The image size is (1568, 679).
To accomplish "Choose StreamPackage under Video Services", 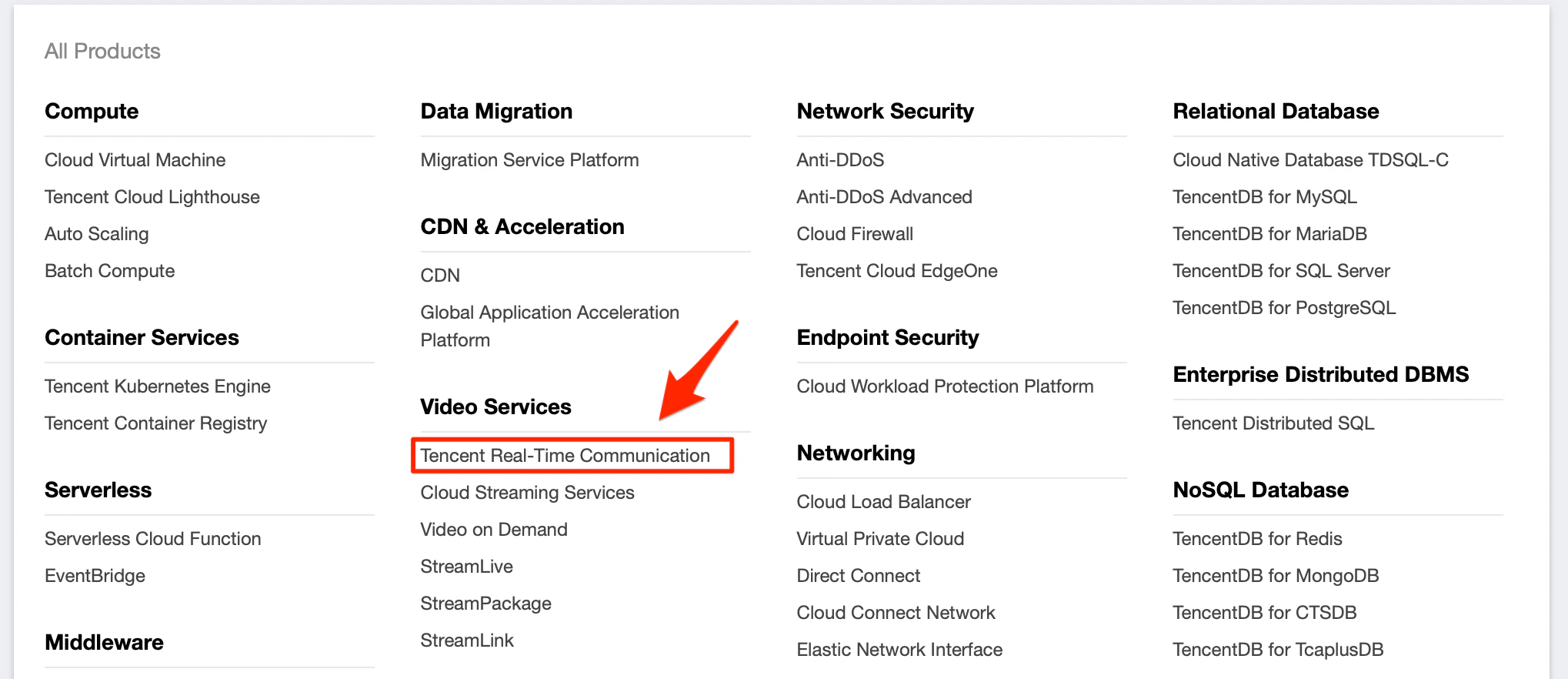I will coord(485,604).
